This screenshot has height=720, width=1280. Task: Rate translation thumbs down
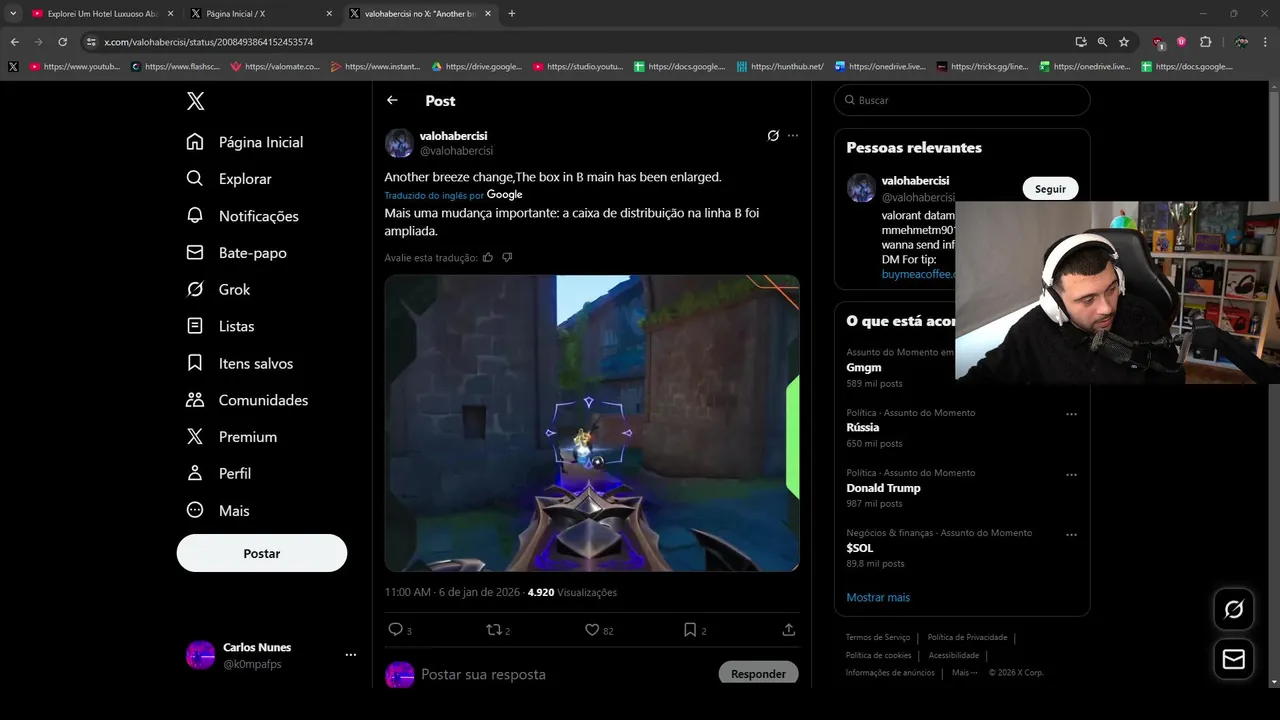pyautogui.click(x=507, y=257)
